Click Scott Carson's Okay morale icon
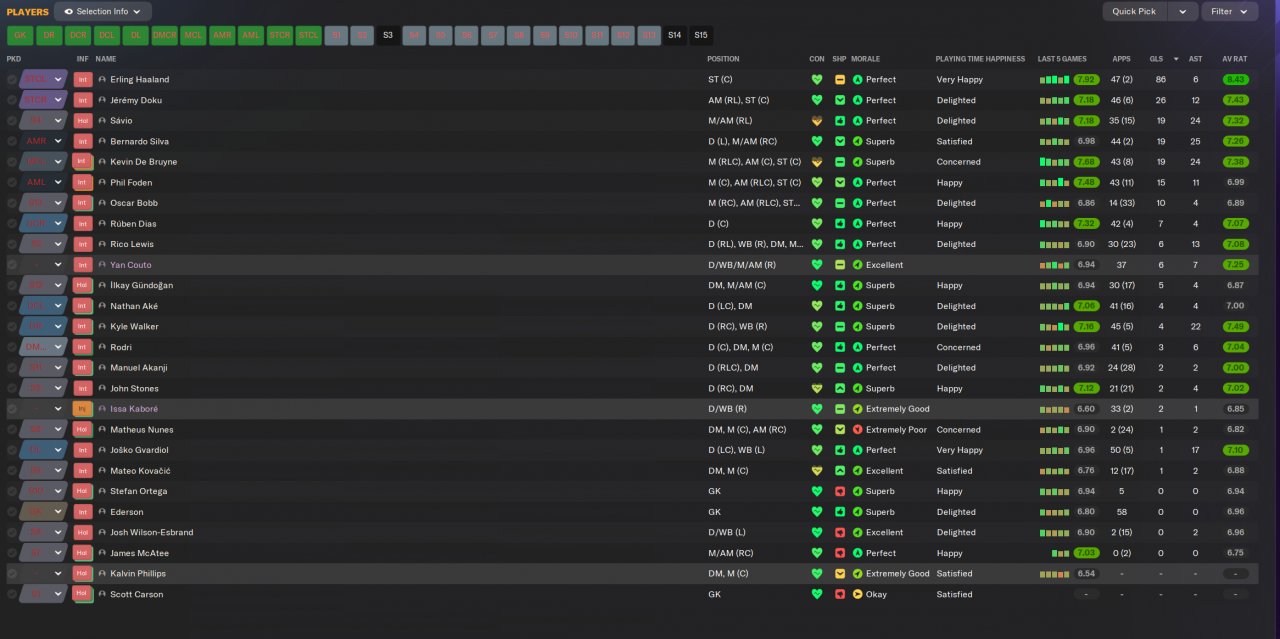Viewport: 1280px width, 639px height. pyautogui.click(x=857, y=594)
